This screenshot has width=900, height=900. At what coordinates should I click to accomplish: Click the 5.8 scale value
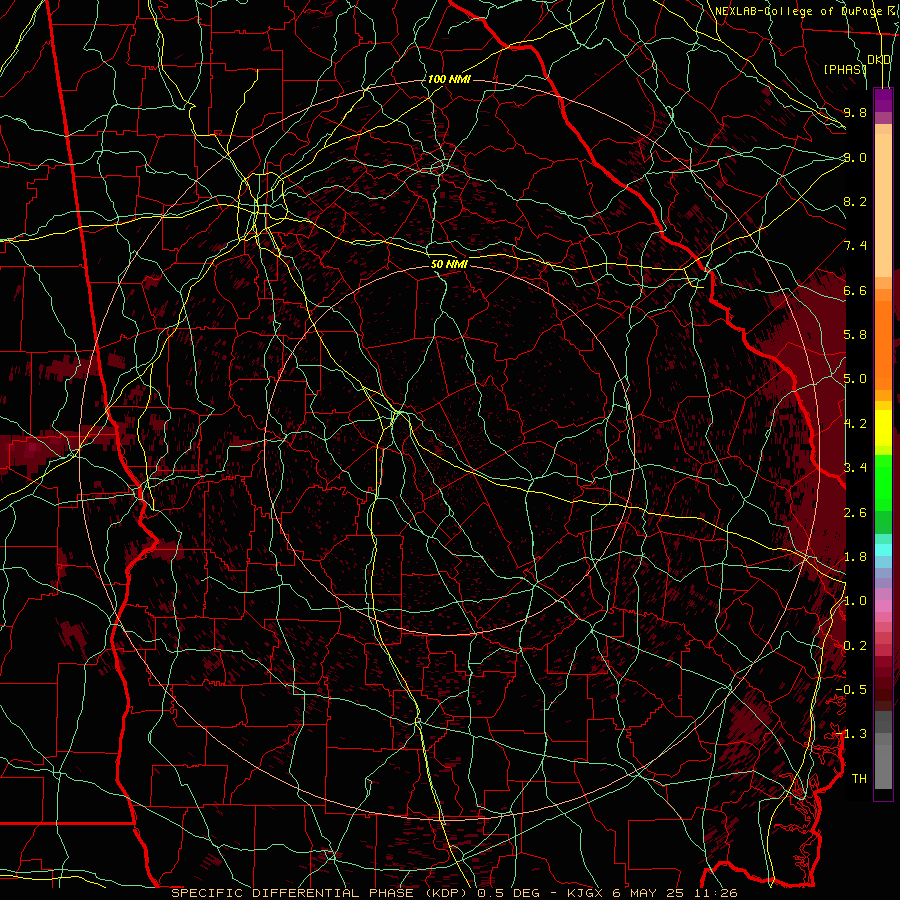click(x=855, y=335)
